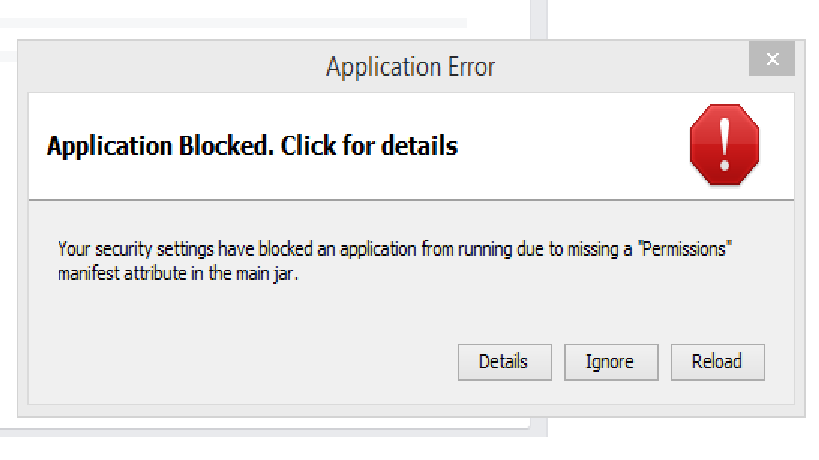Click the "Application Blocked. Click for details" heading
819x460 pixels.
(252, 147)
